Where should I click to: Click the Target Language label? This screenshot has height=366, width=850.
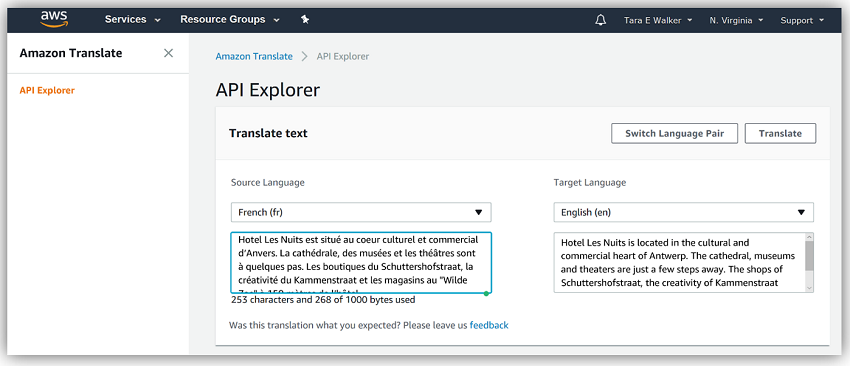tap(590, 183)
